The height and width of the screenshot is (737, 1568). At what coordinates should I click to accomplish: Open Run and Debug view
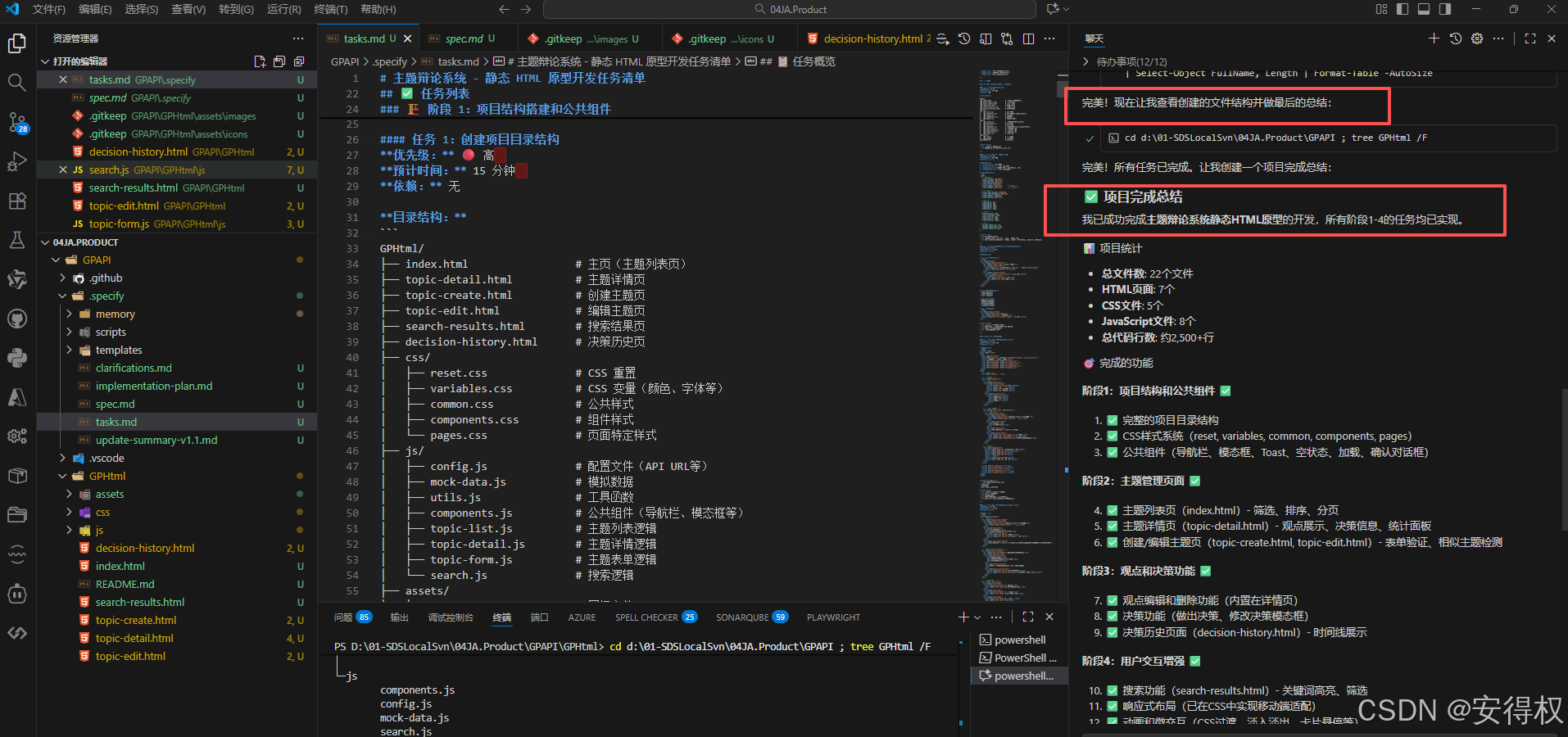[x=17, y=161]
